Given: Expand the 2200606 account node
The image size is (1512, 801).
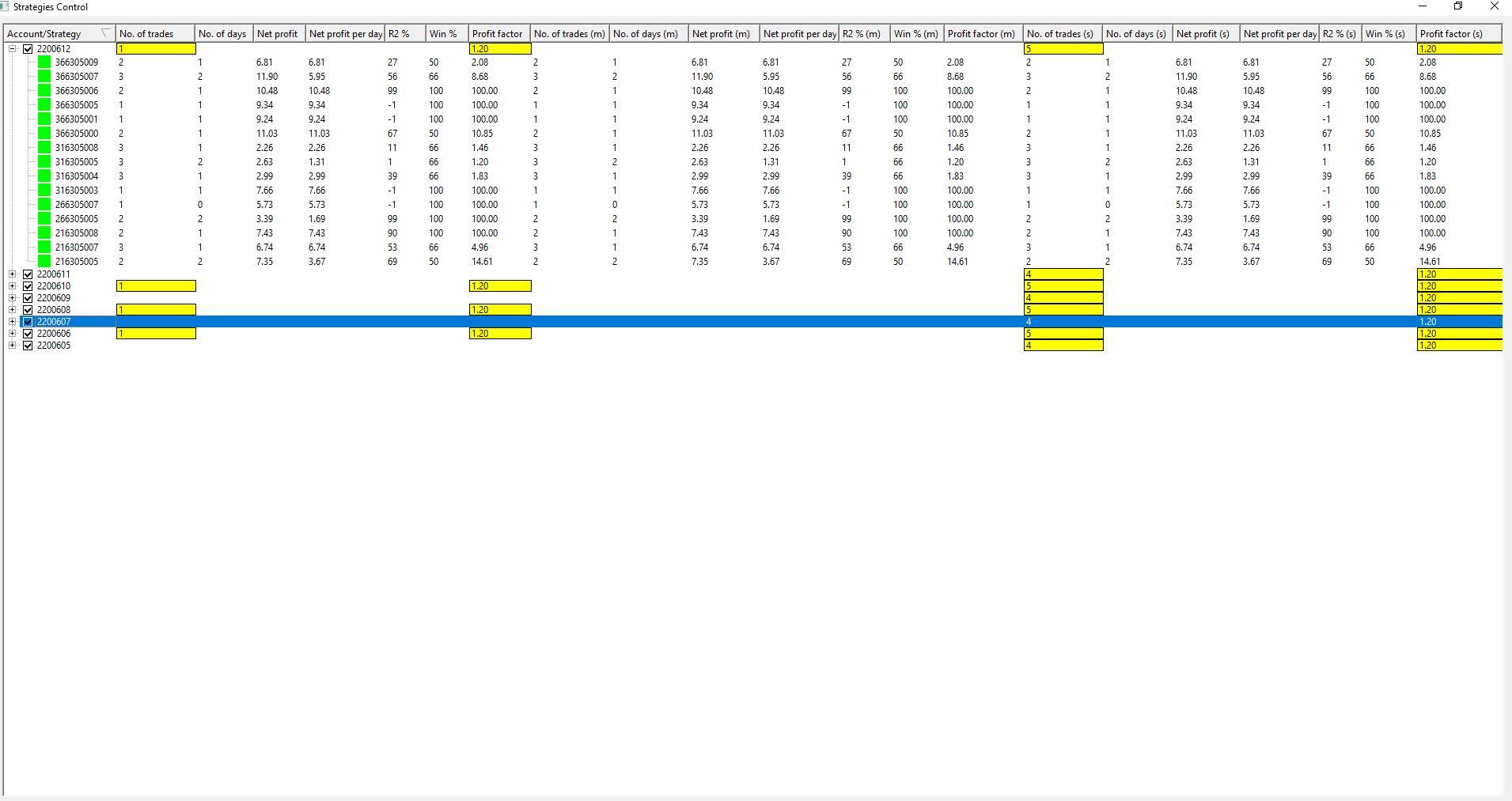Looking at the screenshot, I should coord(13,334).
